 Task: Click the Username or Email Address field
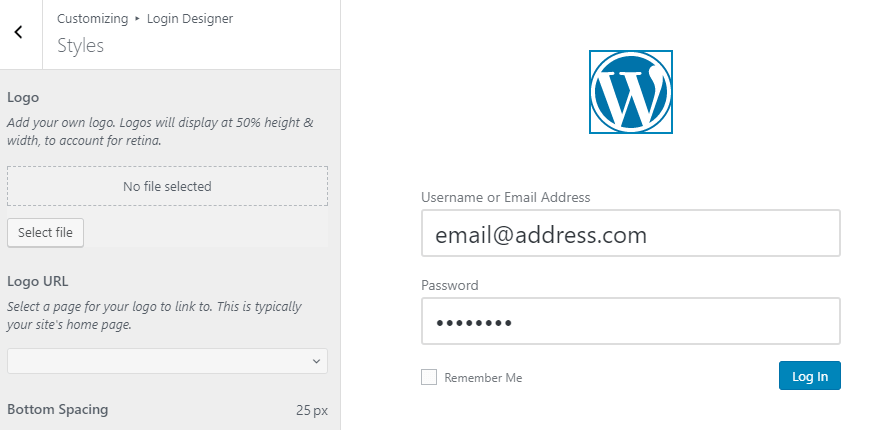630,234
